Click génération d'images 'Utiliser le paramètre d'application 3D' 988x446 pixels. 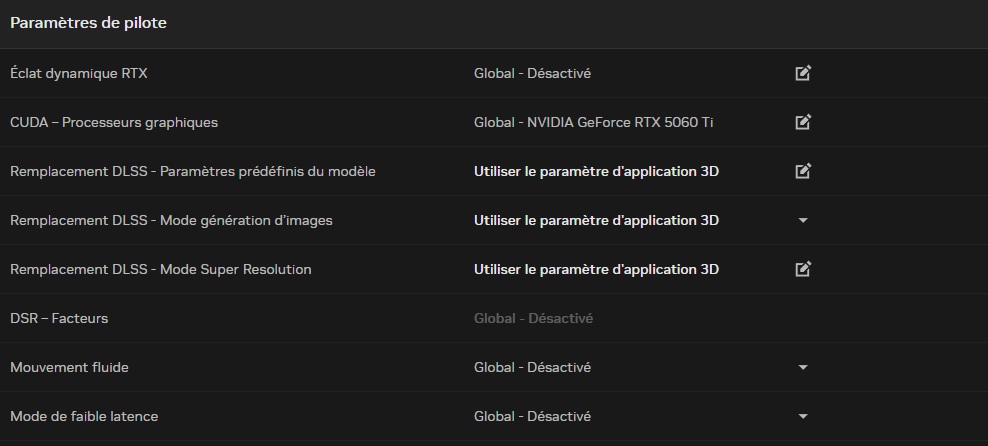(x=596, y=220)
